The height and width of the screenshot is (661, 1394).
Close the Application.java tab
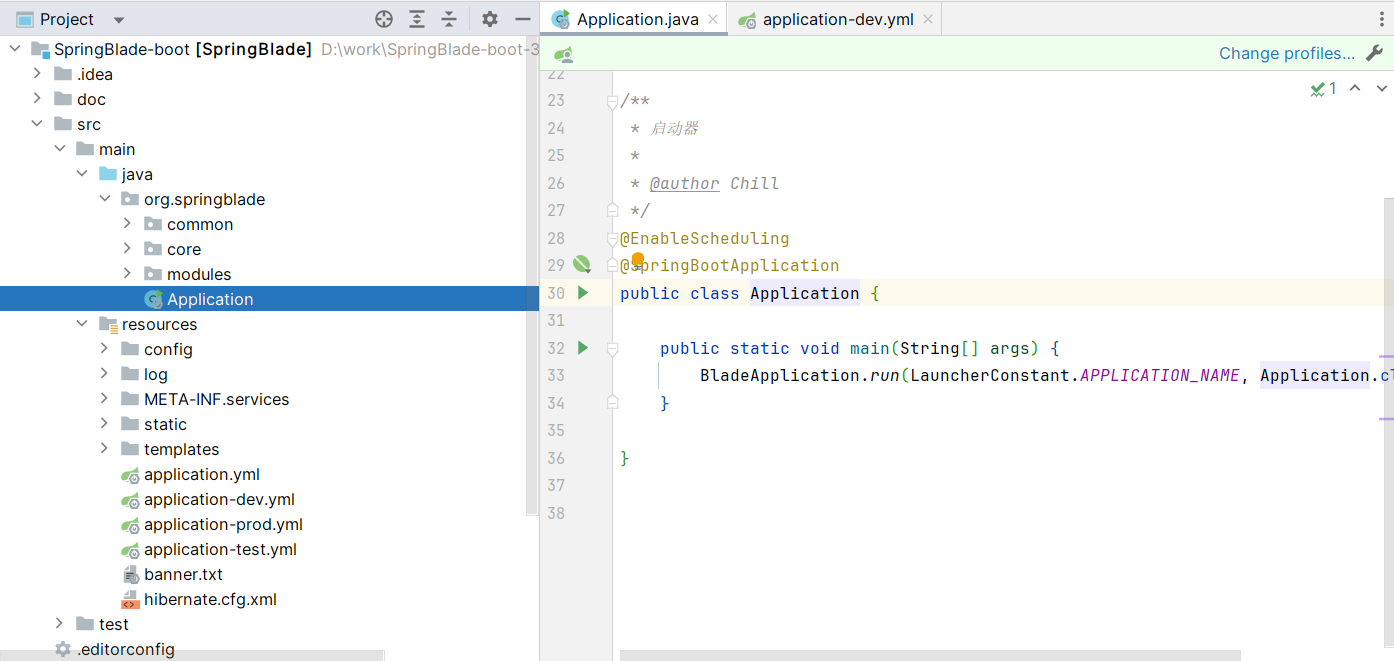(713, 19)
